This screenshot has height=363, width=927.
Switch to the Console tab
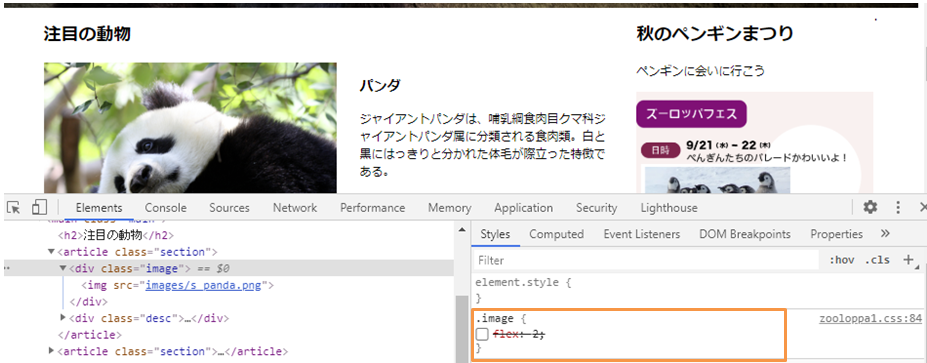pos(166,208)
